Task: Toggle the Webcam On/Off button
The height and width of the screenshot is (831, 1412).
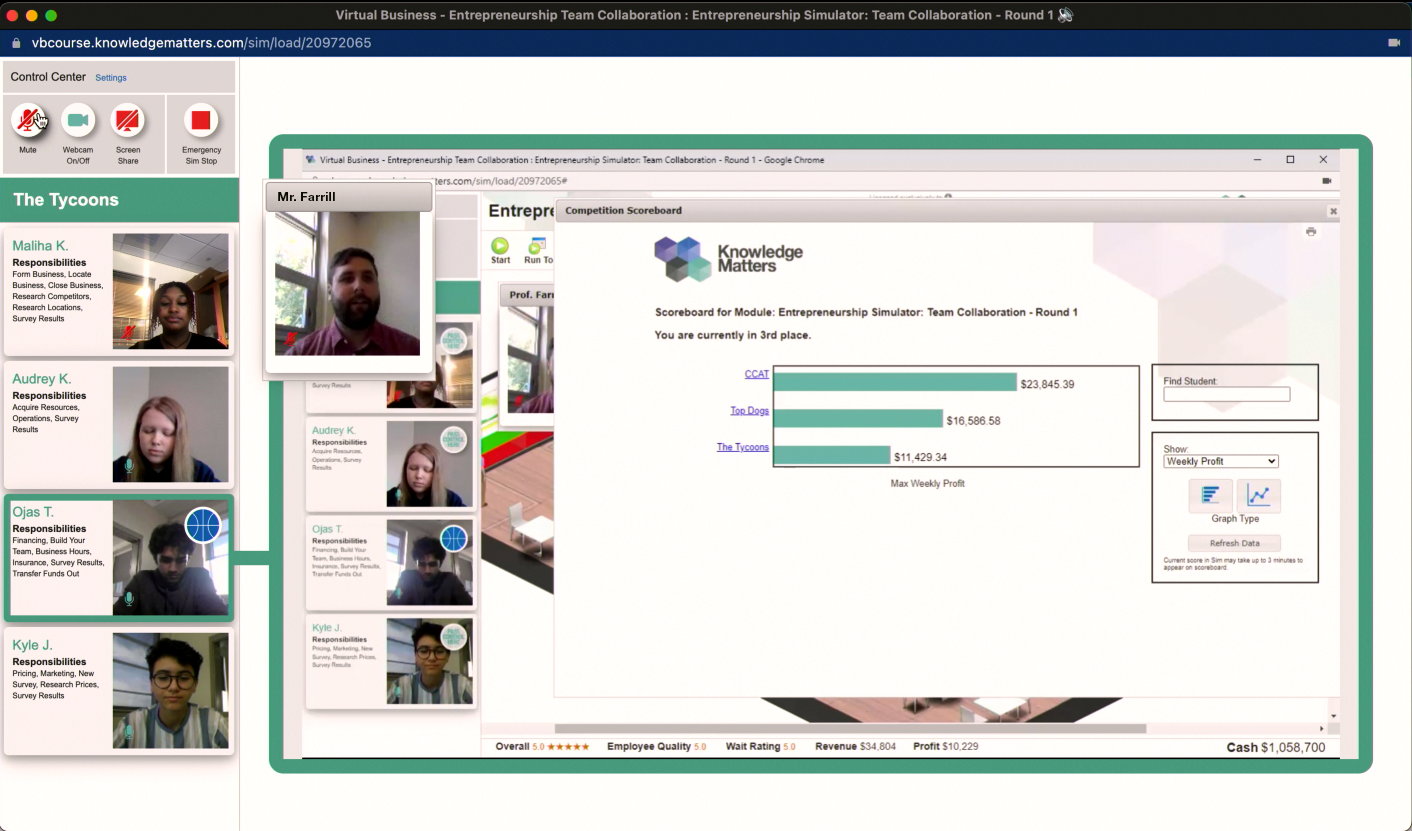Action: pyautogui.click(x=78, y=121)
